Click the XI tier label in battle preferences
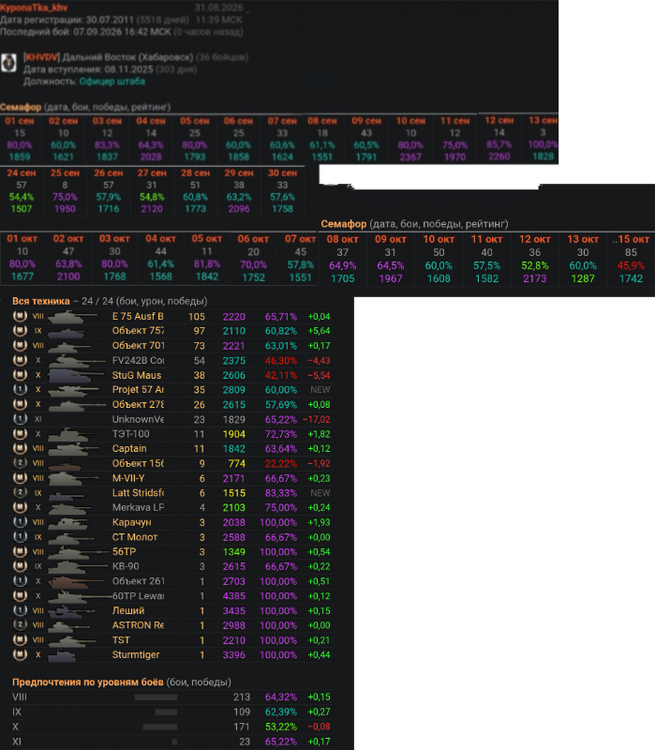This screenshot has width=655, height=750. [x=17, y=741]
